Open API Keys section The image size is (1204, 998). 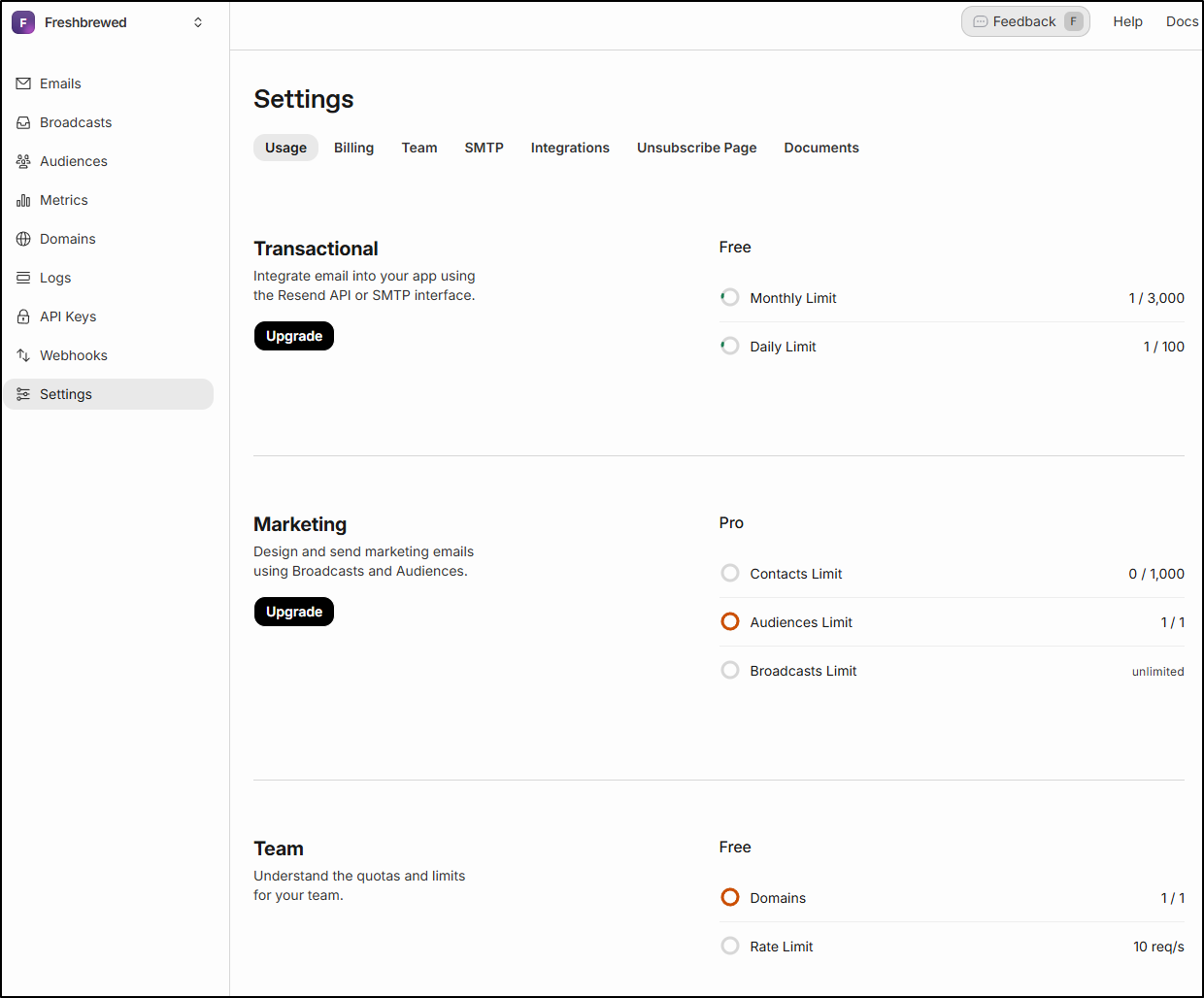pyautogui.click(x=109, y=316)
